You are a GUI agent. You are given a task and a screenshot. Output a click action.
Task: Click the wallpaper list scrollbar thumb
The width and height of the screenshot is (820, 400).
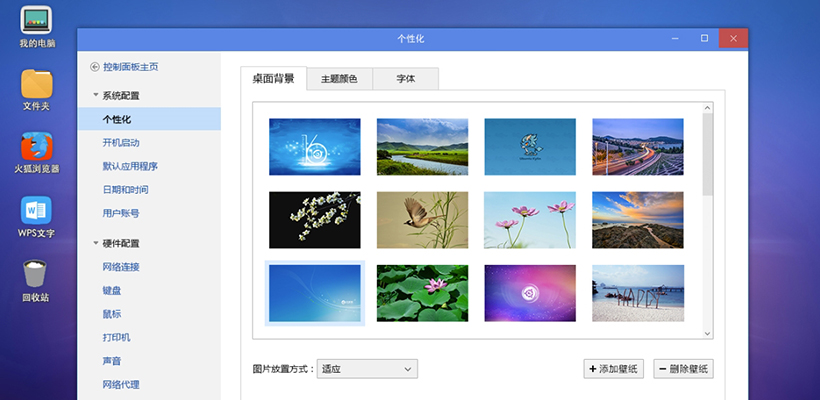708,155
